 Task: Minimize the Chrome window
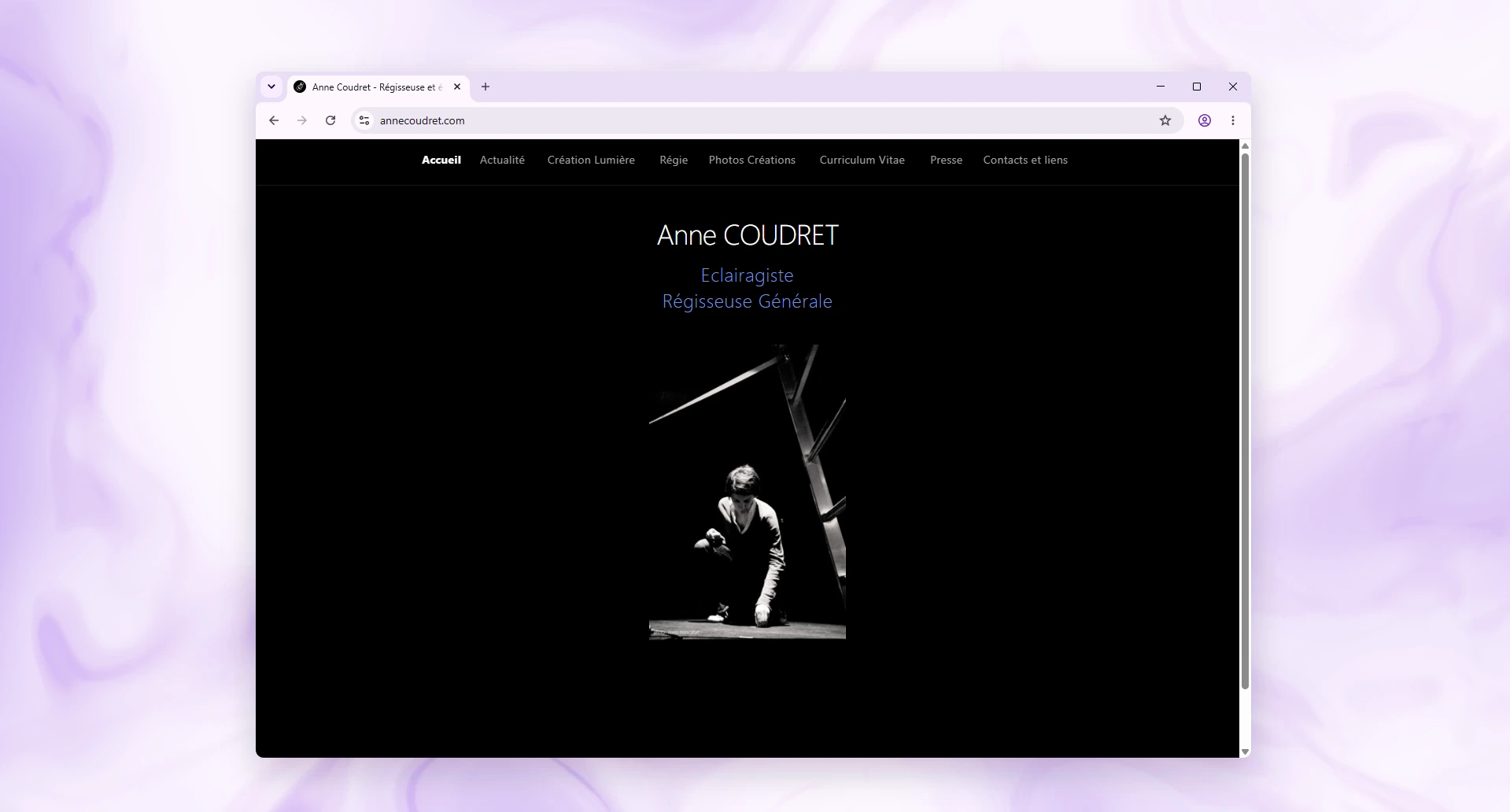1161,87
